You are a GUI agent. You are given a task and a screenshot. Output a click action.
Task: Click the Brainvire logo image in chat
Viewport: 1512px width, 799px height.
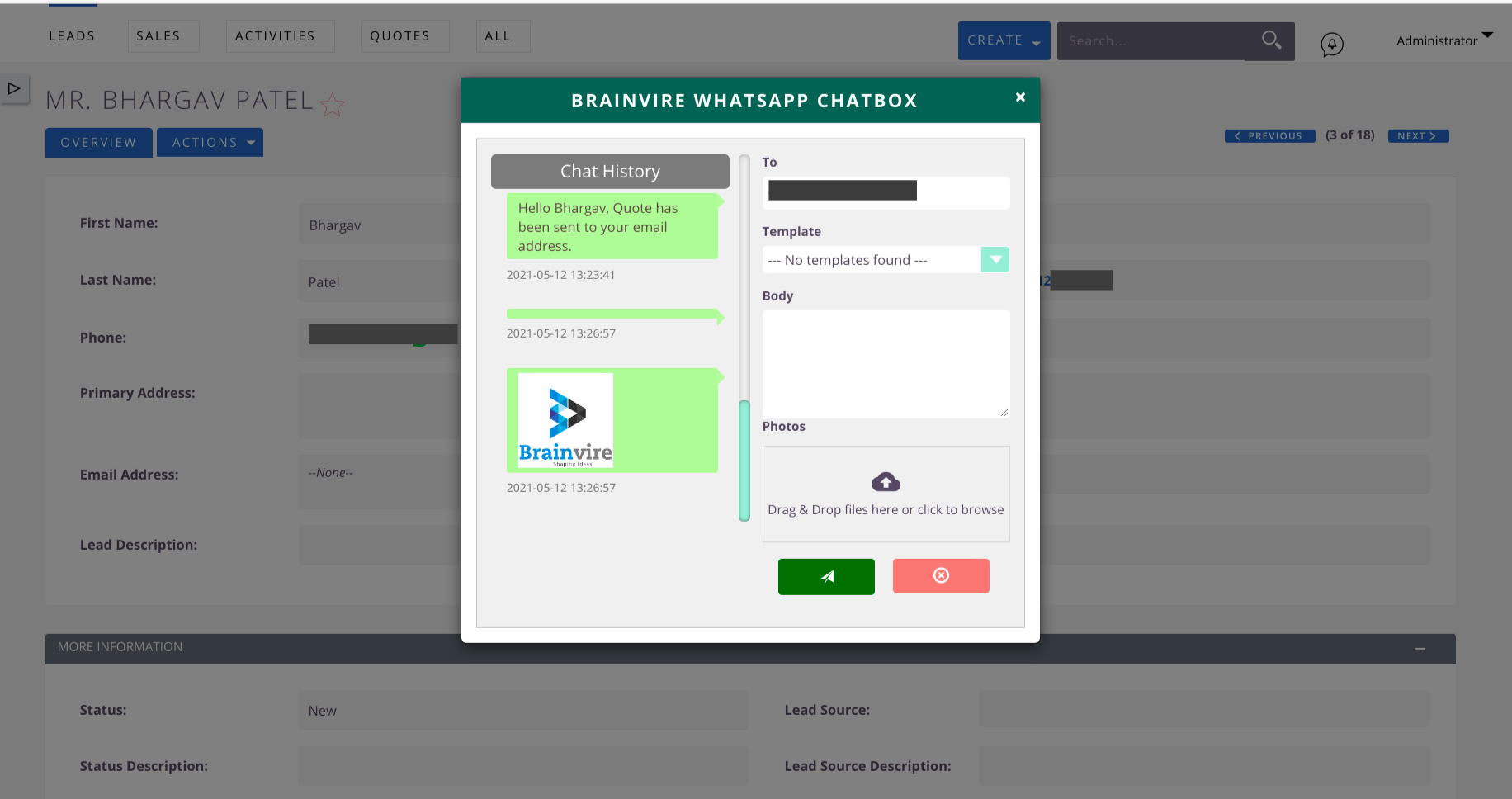(x=565, y=420)
